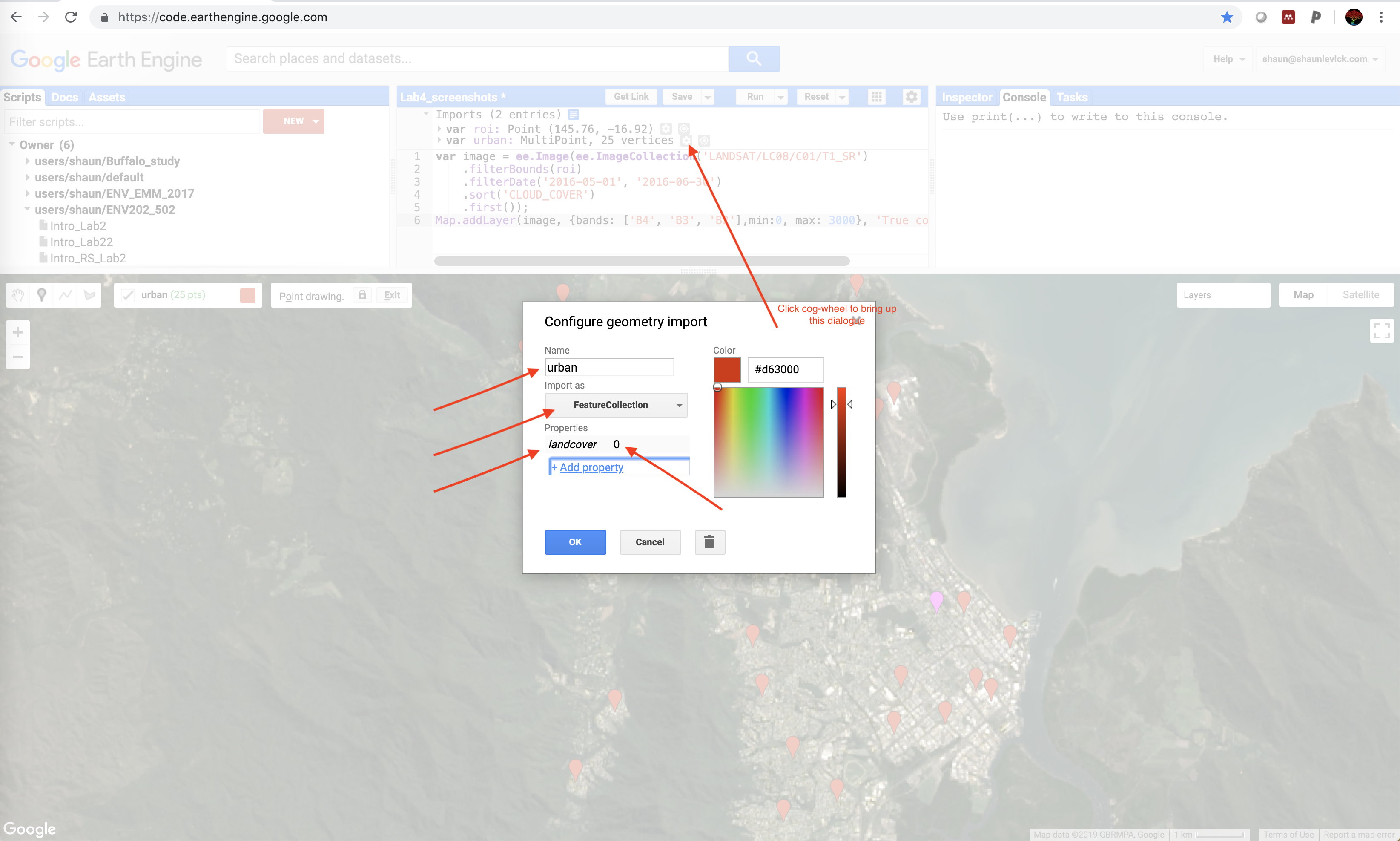The width and height of the screenshot is (1400, 841).
Task: Toggle the Lock geometry drawing button
Action: click(366, 295)
